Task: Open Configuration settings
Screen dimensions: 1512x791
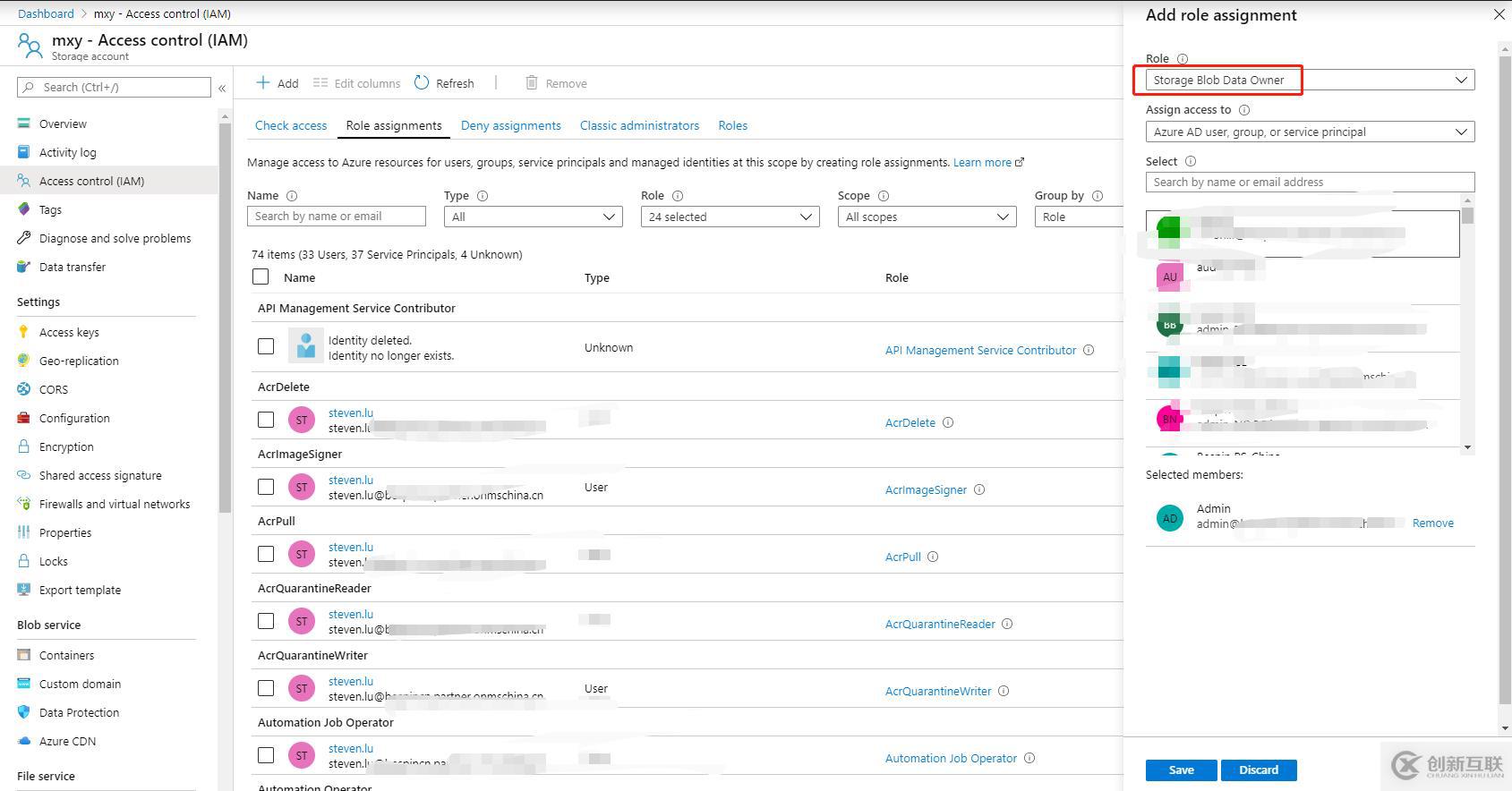Action: coord(74,418)
